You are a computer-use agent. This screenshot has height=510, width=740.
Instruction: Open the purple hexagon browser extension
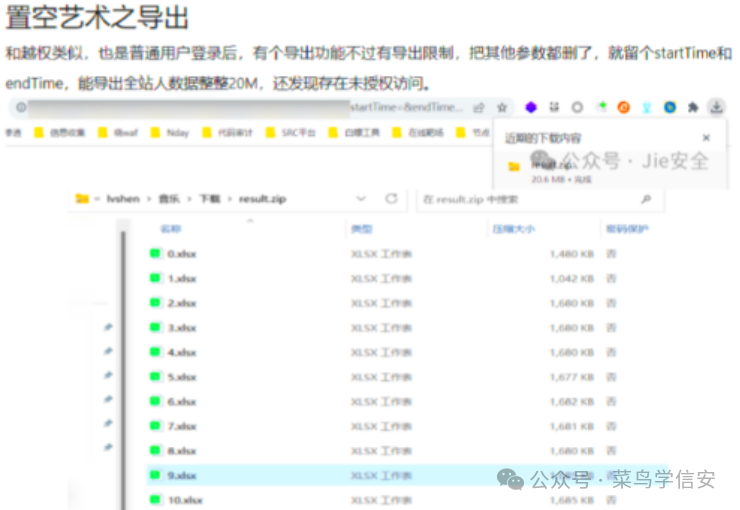coord(531,108)
